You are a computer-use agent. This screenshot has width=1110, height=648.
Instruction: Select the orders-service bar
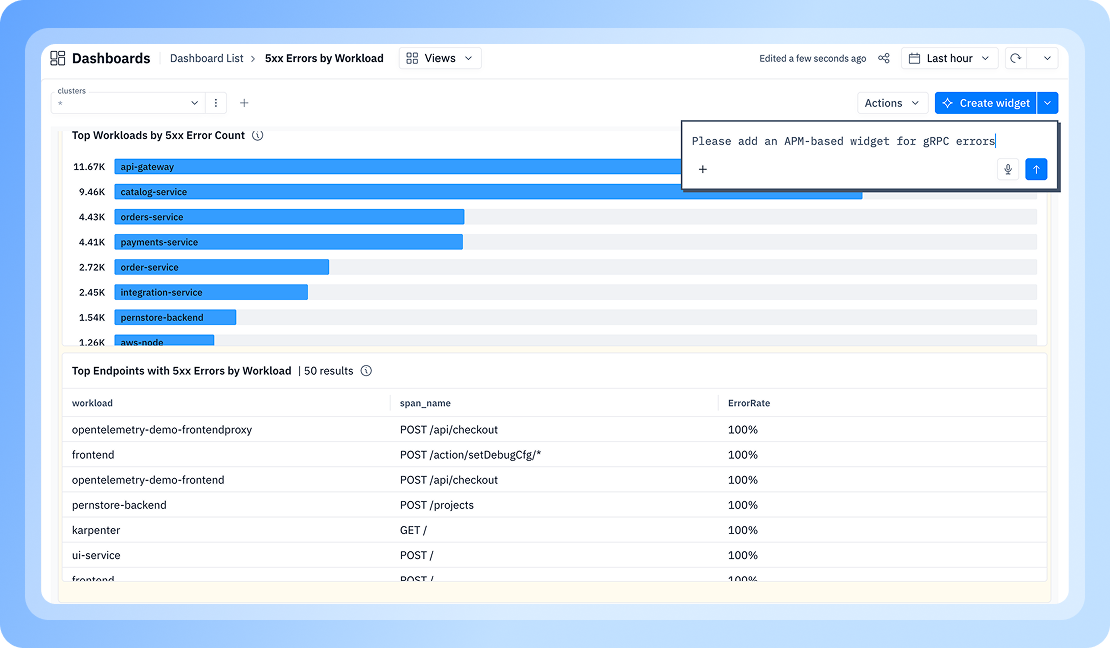290,217
